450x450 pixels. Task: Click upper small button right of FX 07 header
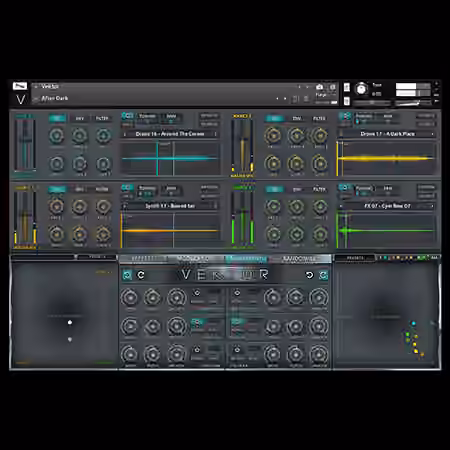pos(426,187)
